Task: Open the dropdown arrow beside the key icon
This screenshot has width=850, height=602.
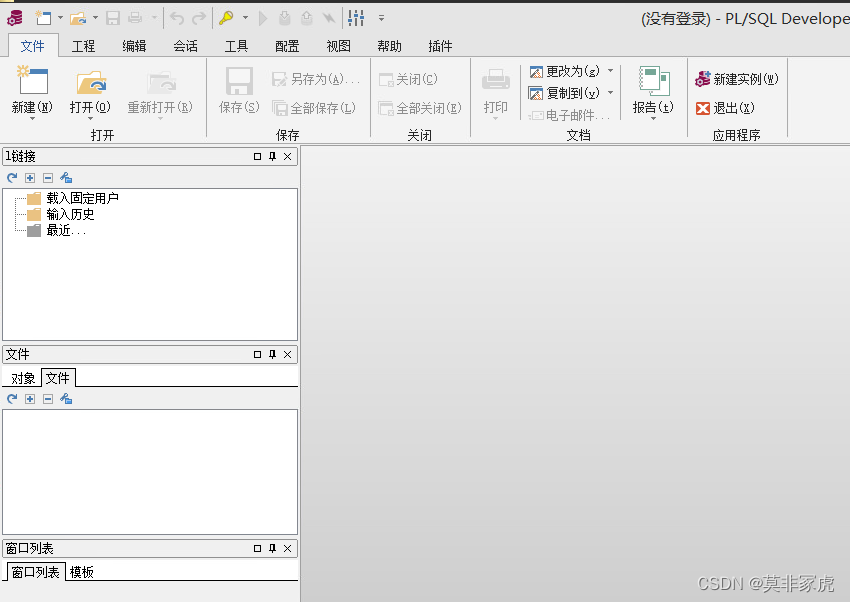Action: pyautogui.click(x=246, y=18)
